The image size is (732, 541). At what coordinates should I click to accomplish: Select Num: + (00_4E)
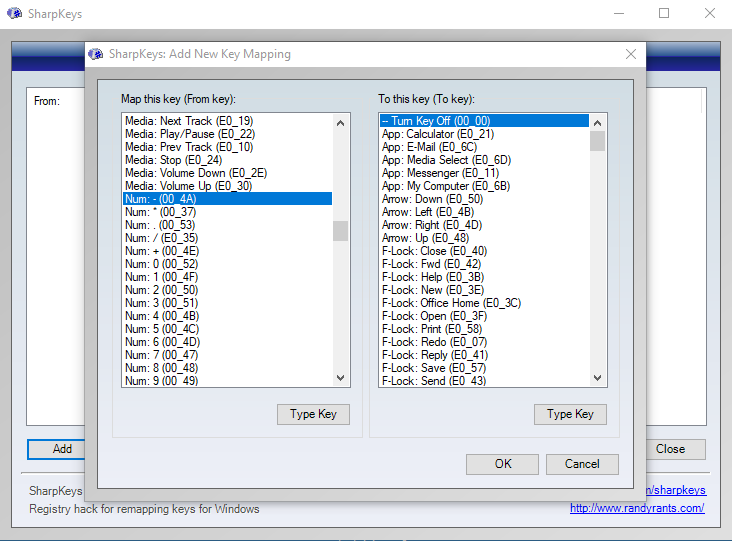pos(227,251)
